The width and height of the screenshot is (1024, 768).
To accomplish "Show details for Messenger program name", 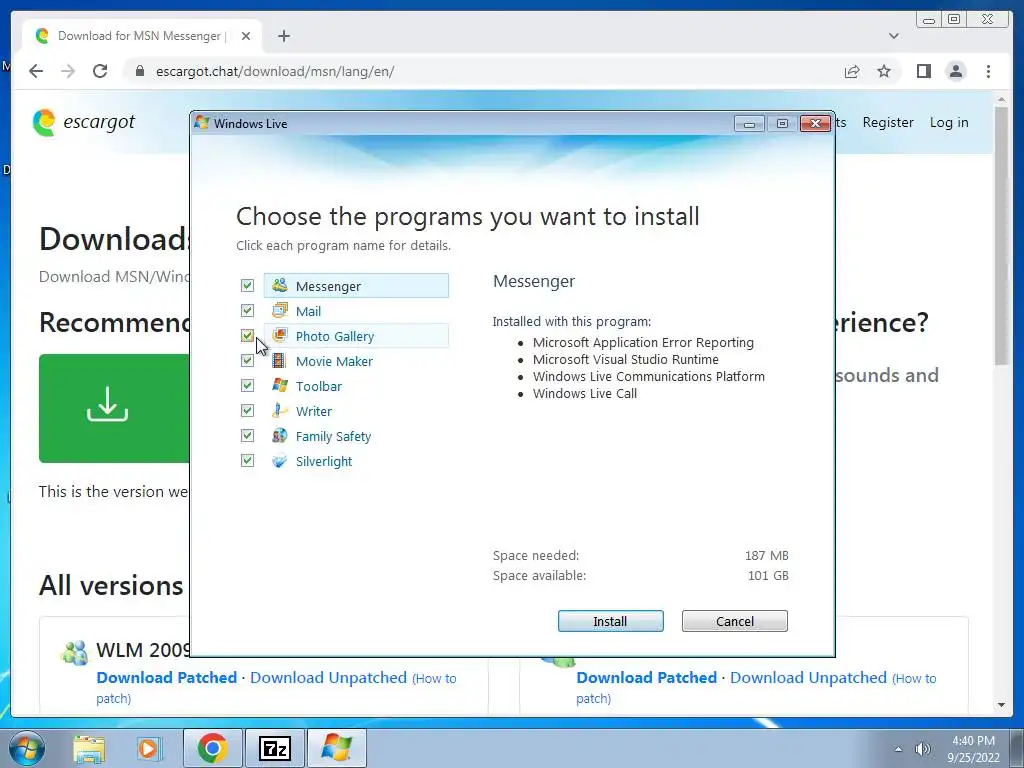I will [328, 287].
